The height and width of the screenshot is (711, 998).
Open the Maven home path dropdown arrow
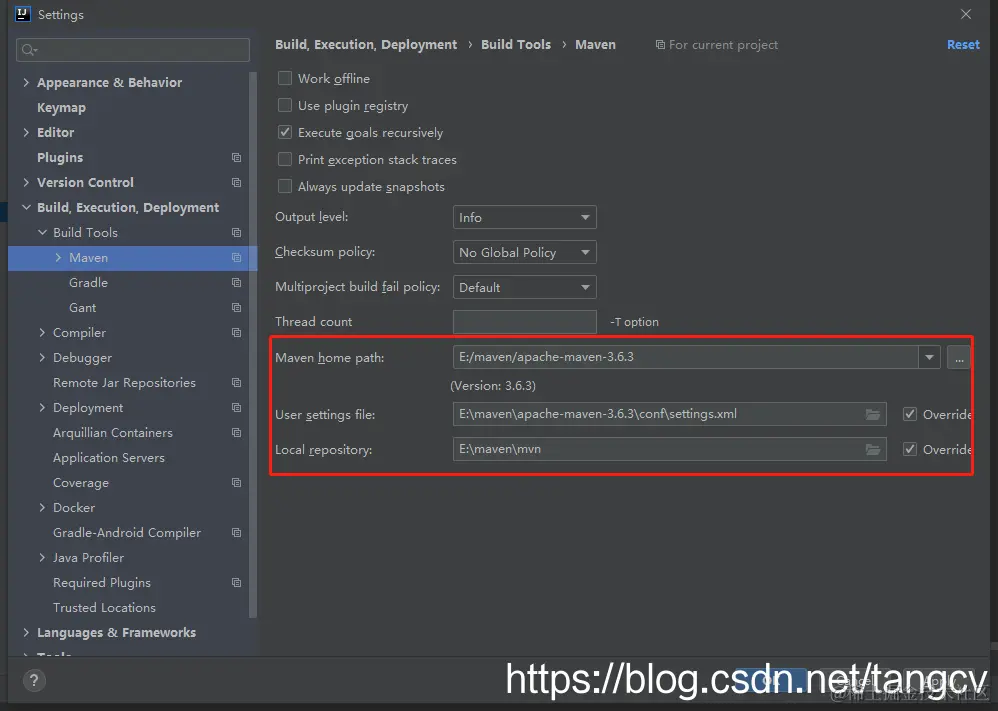tap(929, 357)
